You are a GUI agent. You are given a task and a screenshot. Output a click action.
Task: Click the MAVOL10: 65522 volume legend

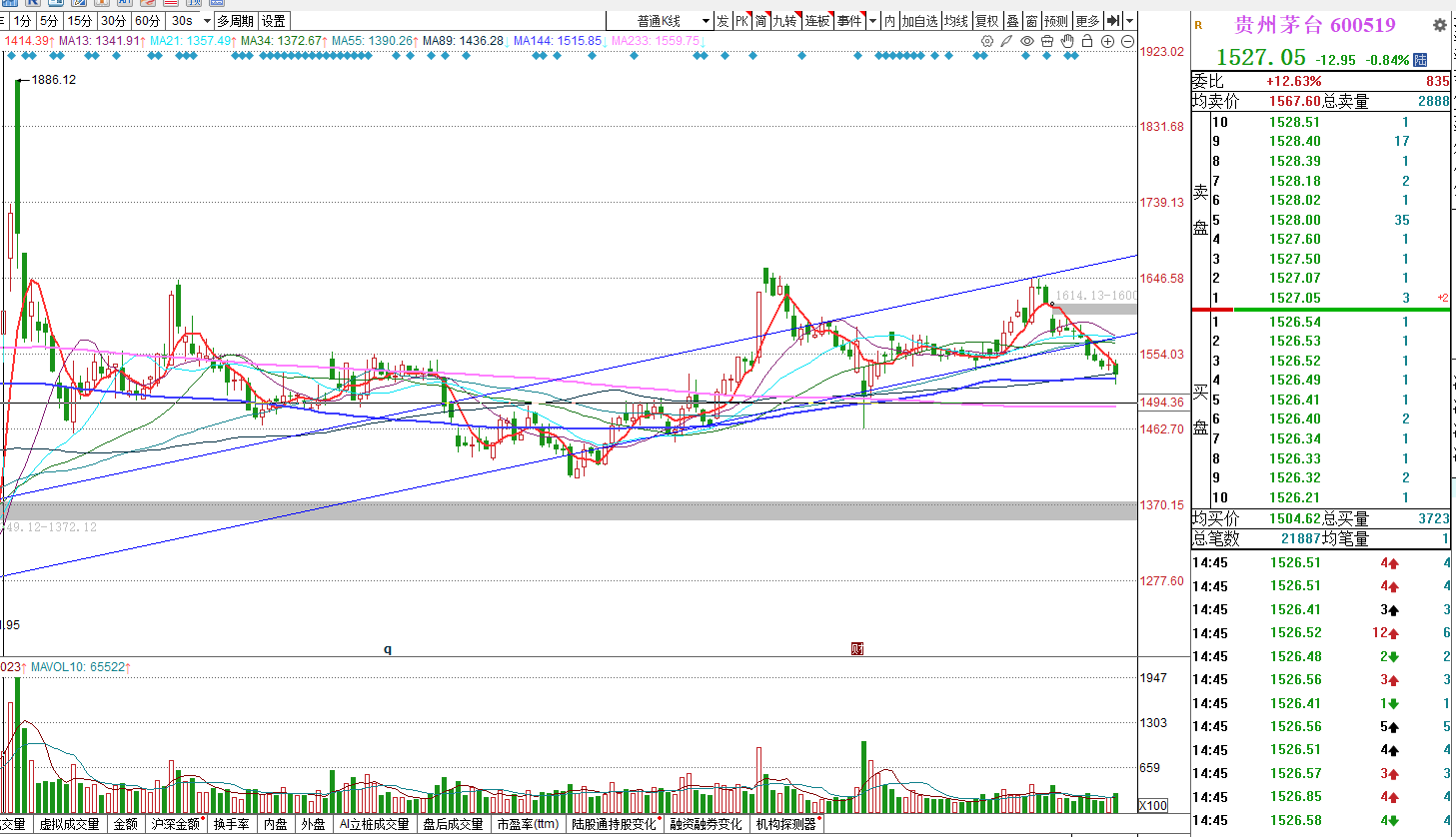point(80,666)
